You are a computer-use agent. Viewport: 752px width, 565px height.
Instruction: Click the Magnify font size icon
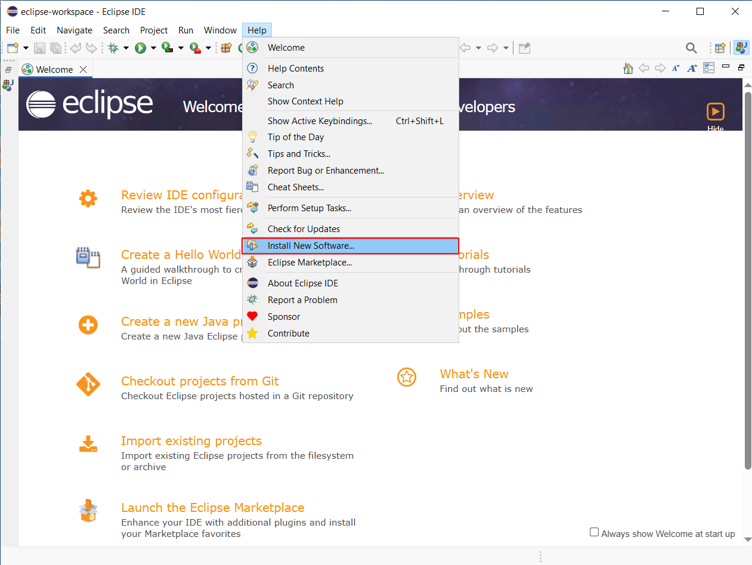point(692,69)
